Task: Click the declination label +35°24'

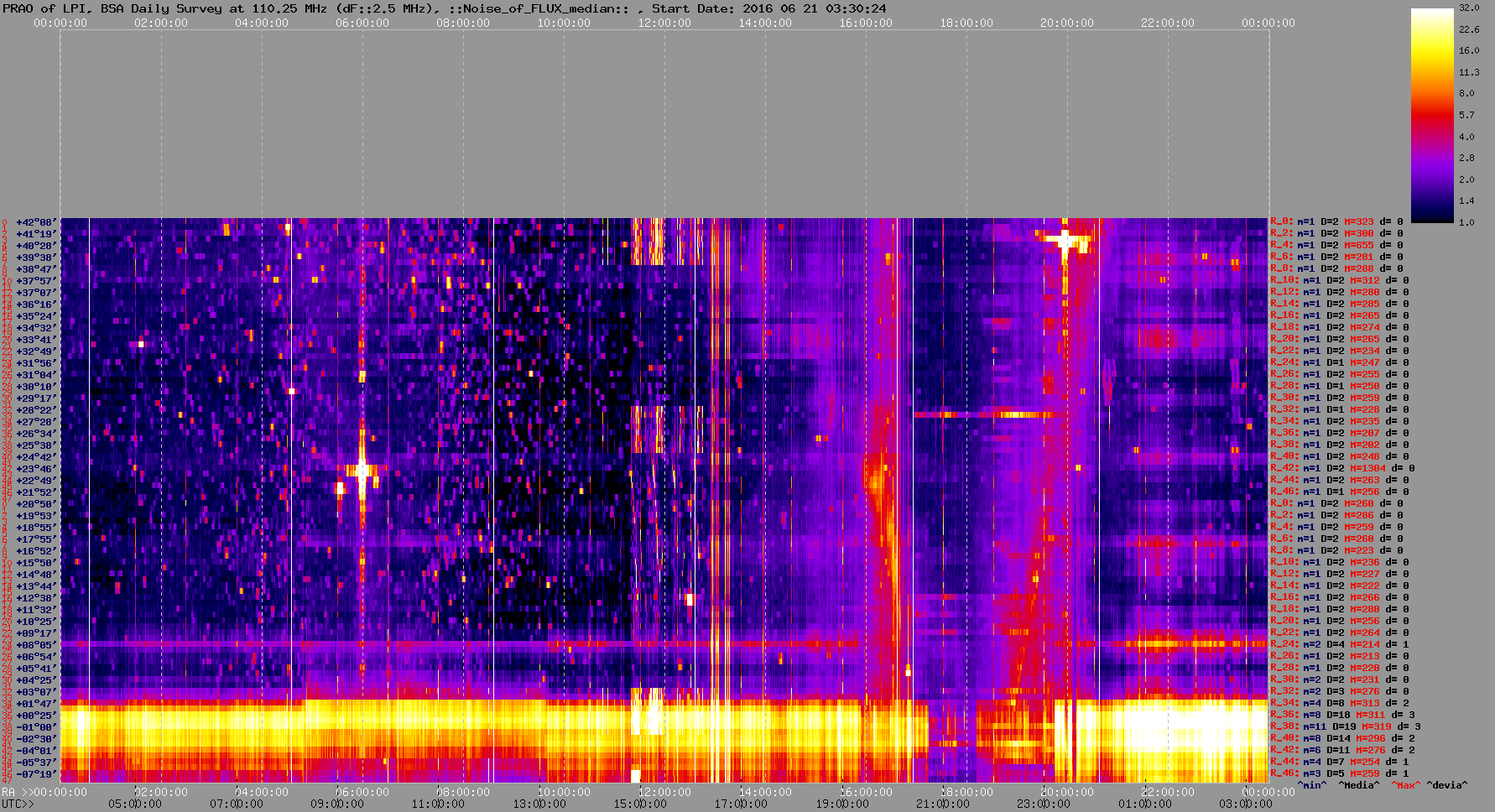Action: (x=35, y=316)
